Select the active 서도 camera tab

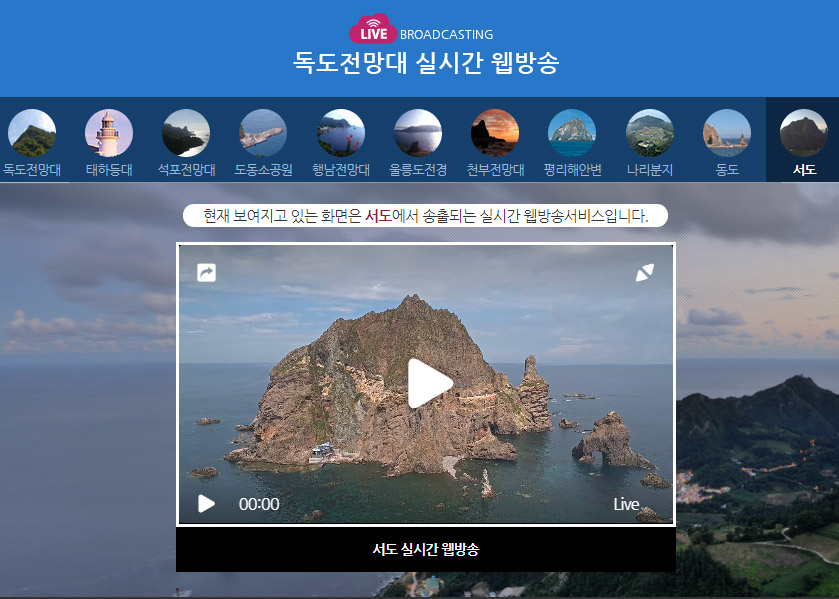(803, 139)
